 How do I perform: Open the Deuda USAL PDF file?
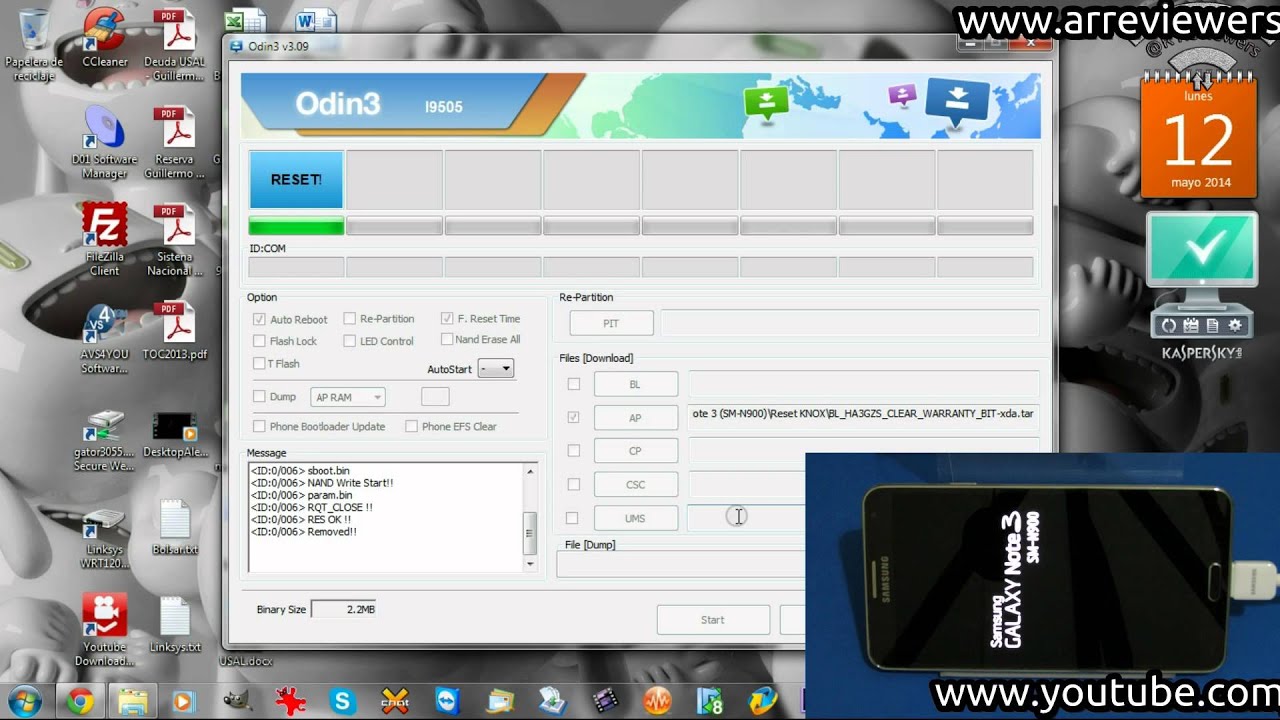pyautogui.click(x=174, y=45)
